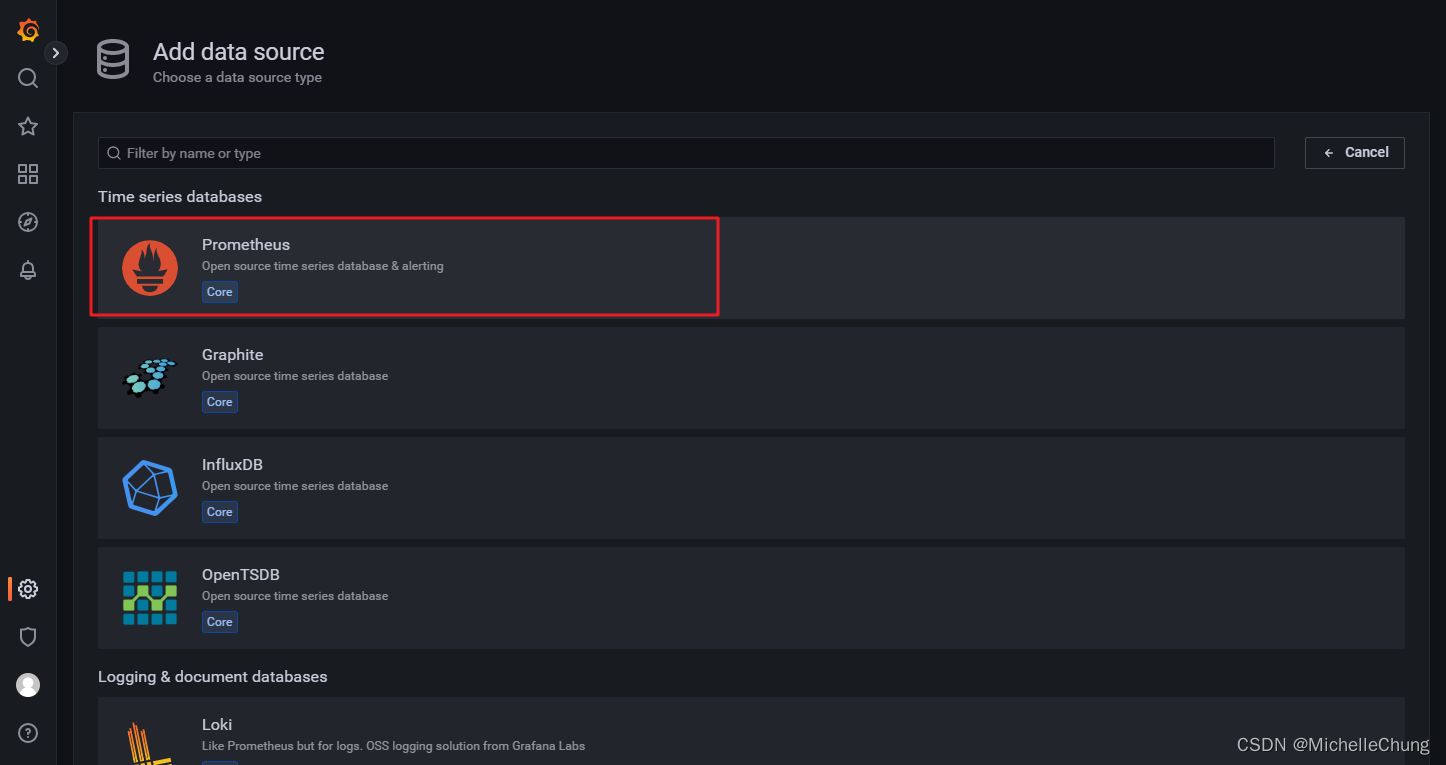
Task: Click the filter magnifier icon in search box
Action: [114, 153]
